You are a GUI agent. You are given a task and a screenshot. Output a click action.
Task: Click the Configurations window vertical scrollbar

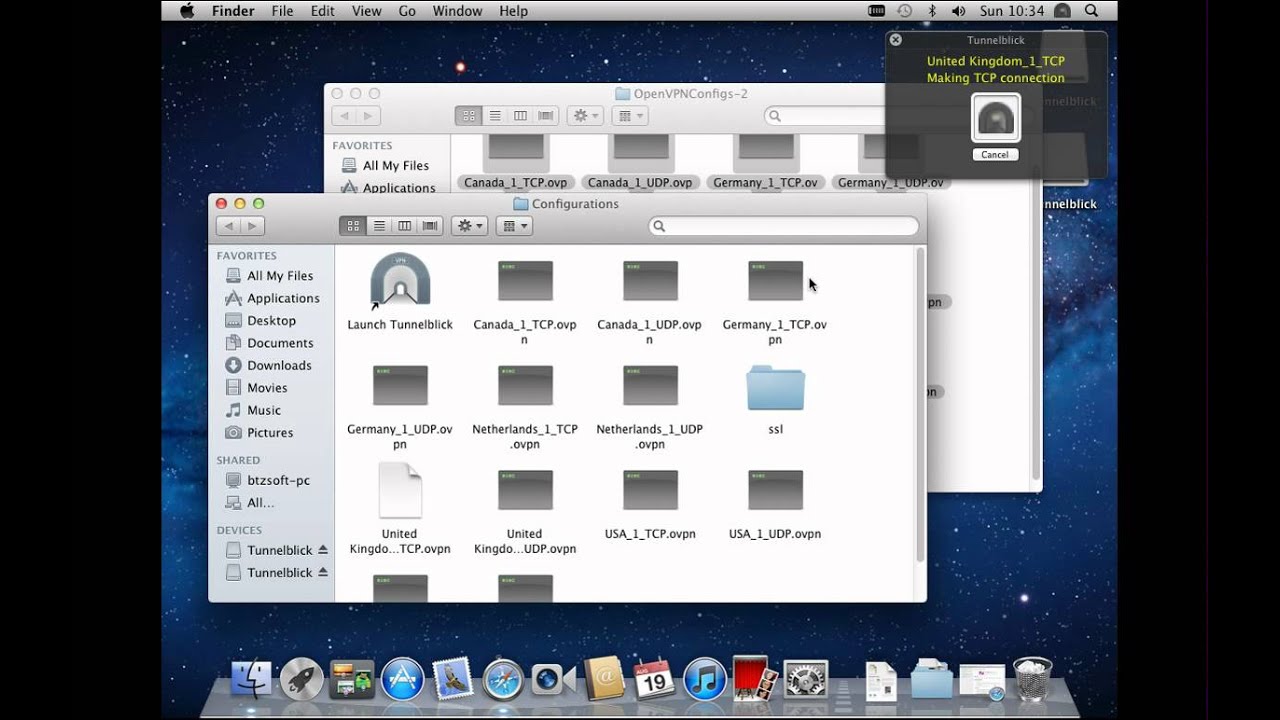pyautogui.click(x=920, y=404)
